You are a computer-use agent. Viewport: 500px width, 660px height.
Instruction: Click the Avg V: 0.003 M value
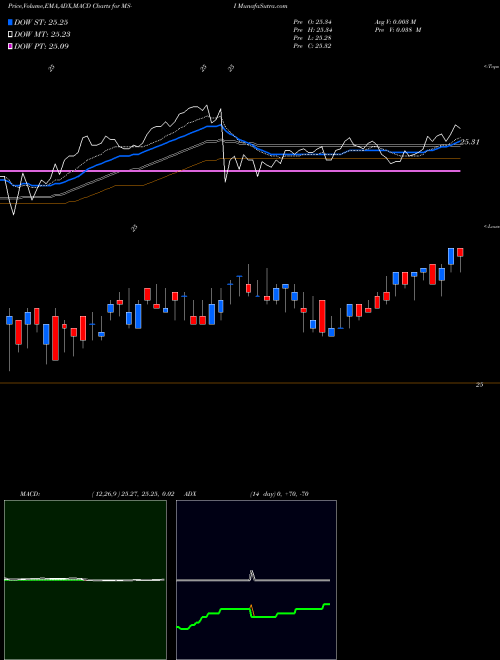[x=395, y=21]
